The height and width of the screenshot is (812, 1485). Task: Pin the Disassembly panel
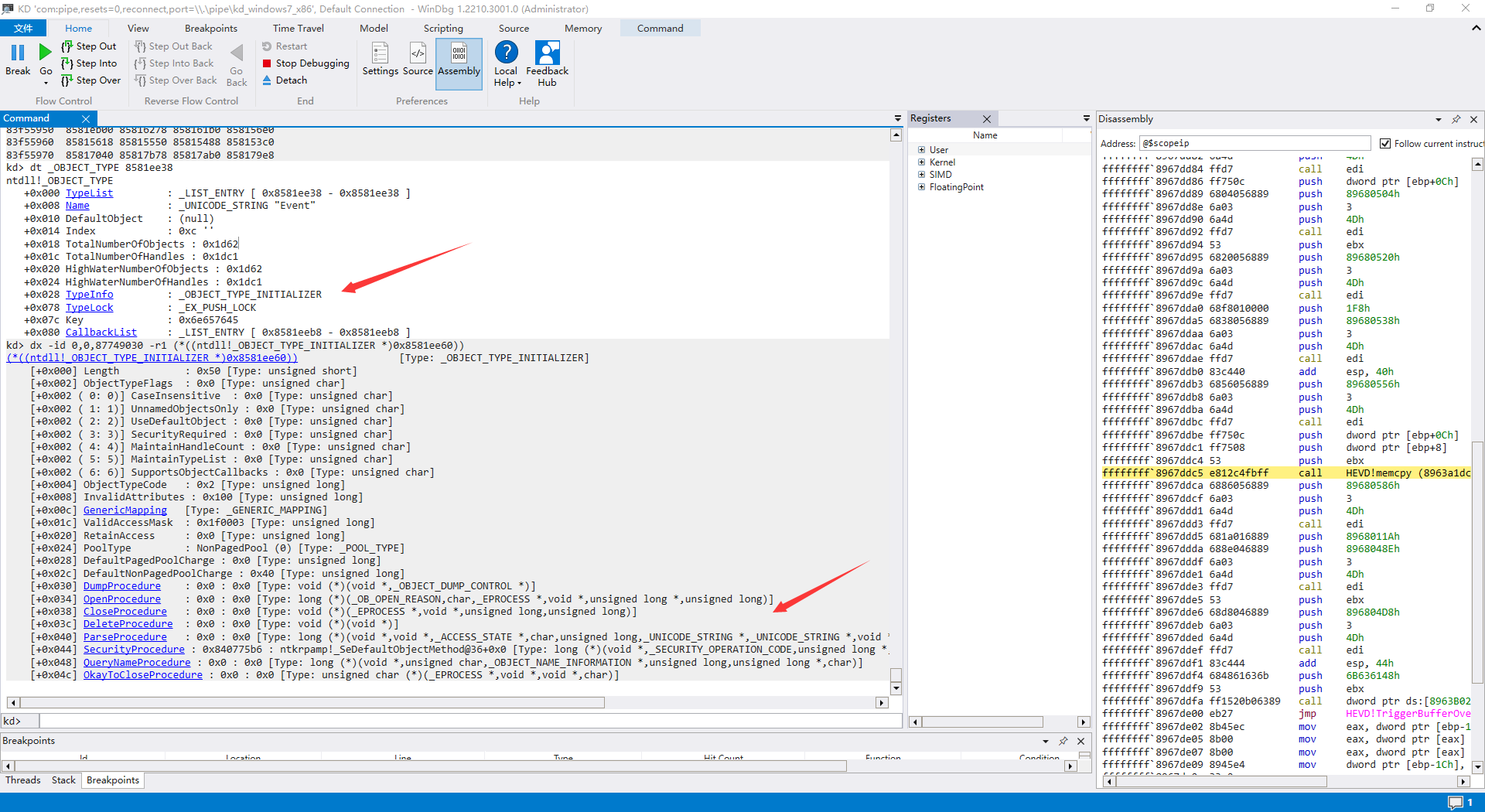[x=1456, y=119]
